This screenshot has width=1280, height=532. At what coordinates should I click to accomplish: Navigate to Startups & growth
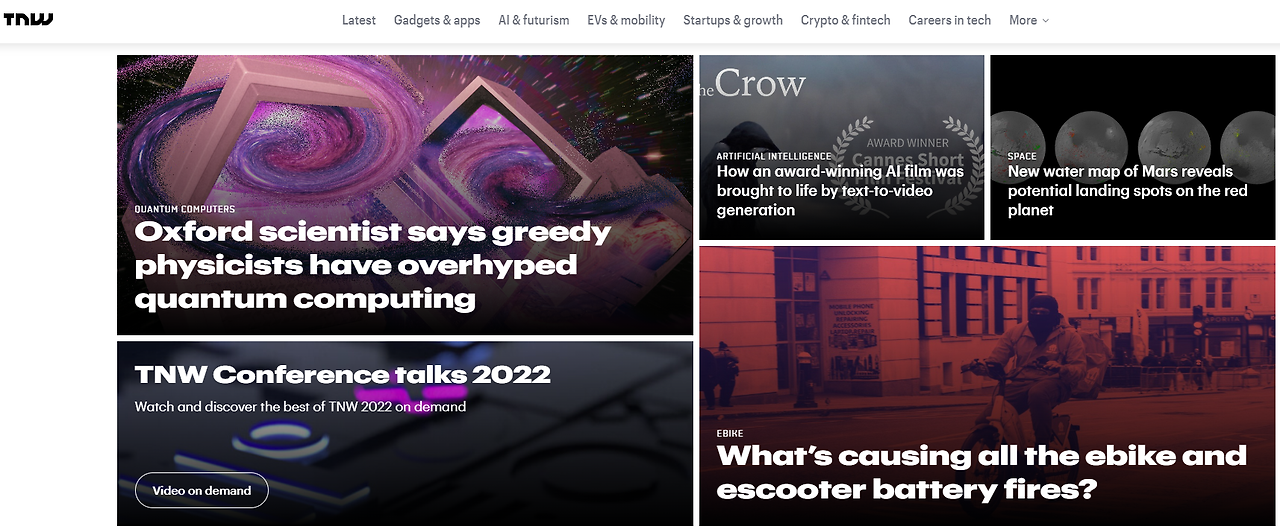733,20
